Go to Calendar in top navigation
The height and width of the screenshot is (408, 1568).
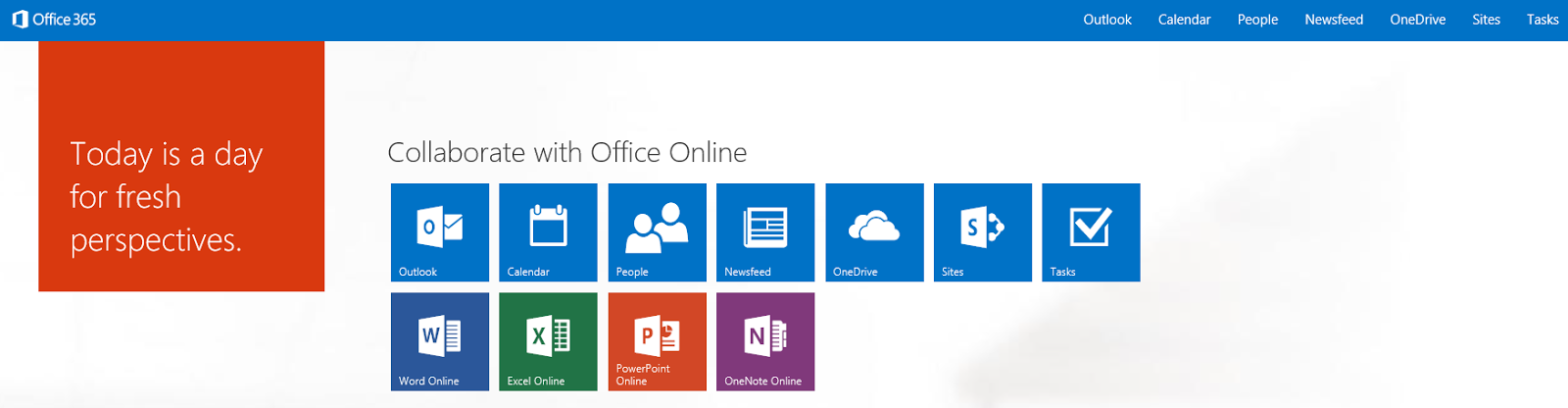[1184, 20]
